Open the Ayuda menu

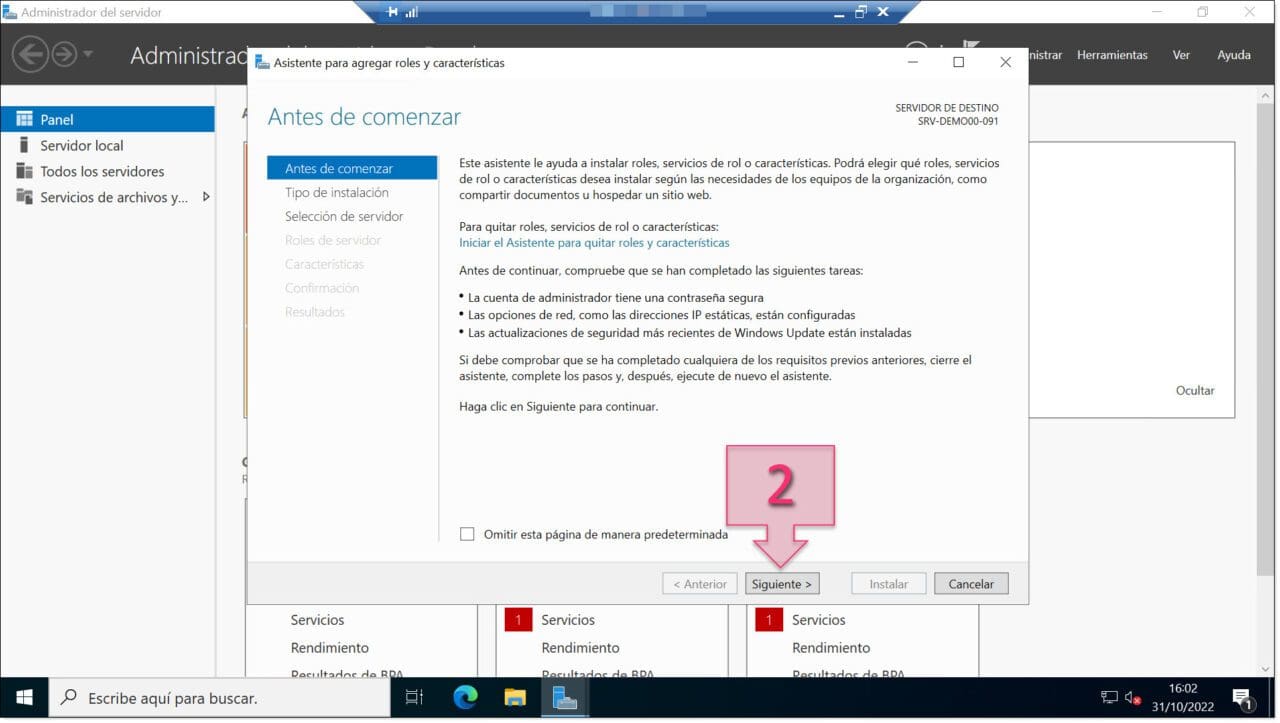1234,55
